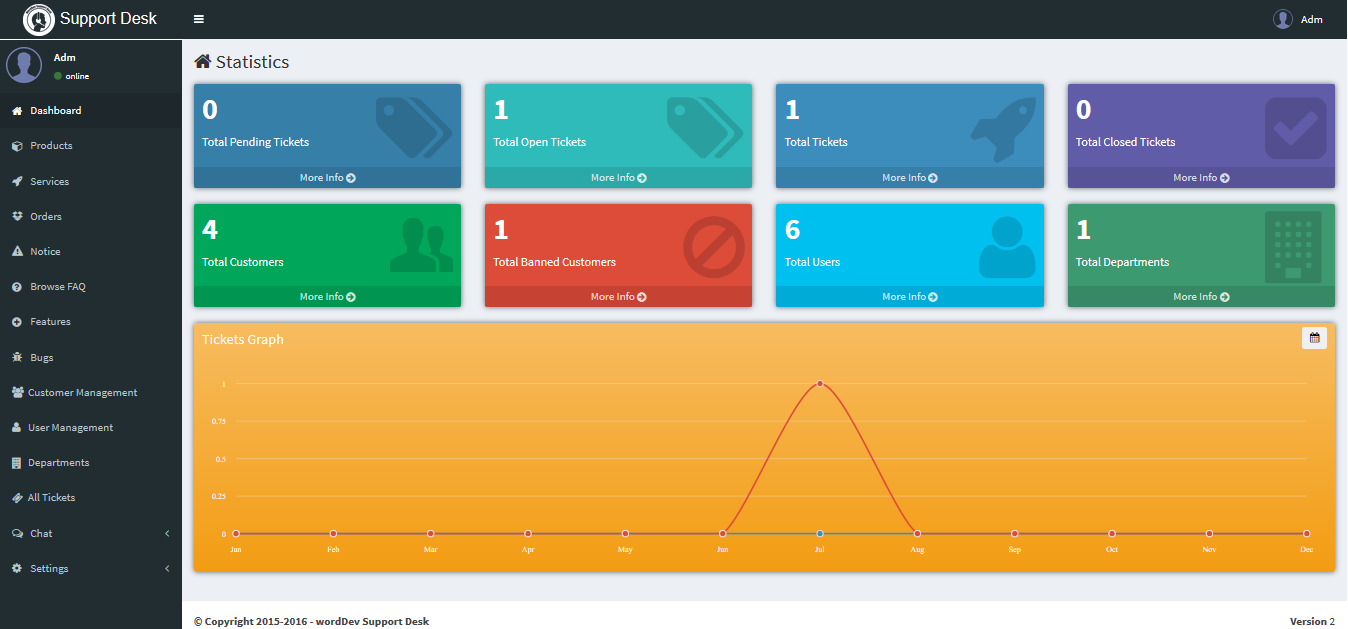Select the Bugs section icon

[17, 357]
